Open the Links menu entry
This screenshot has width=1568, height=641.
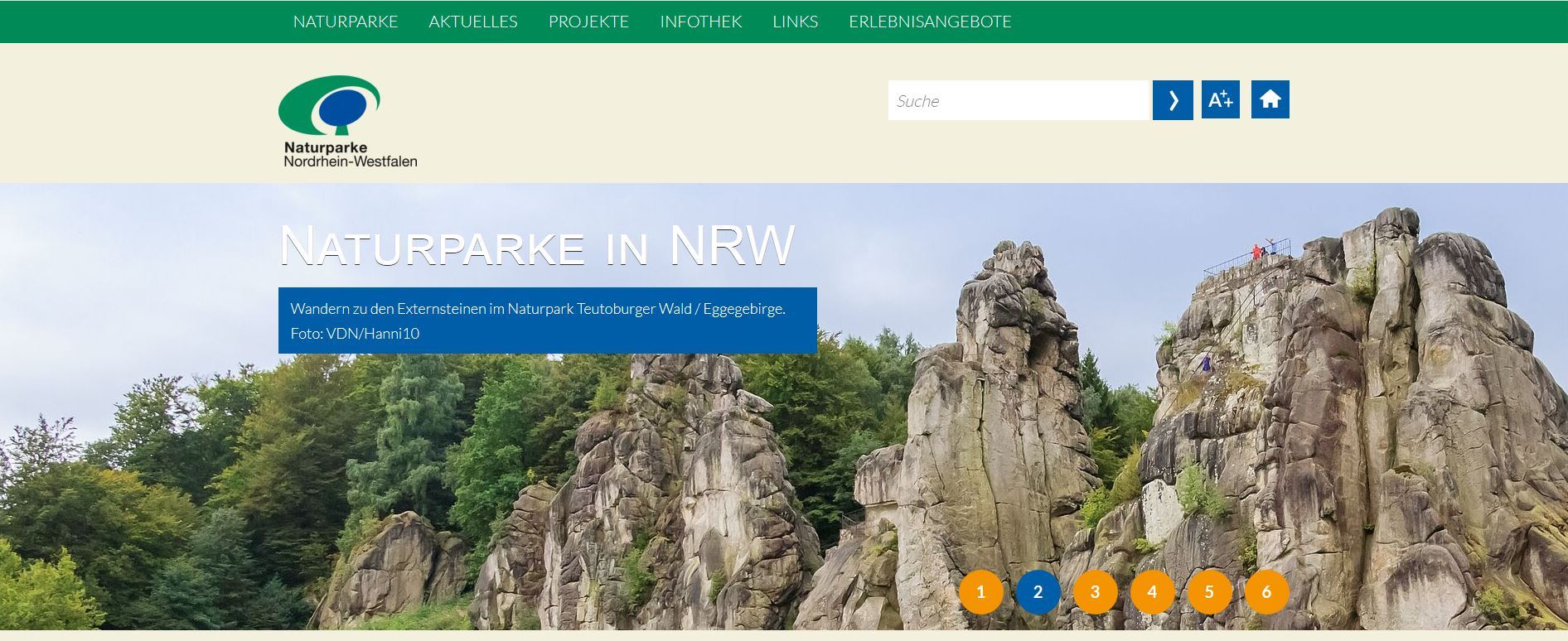pyautogui.click(x=795, y=22)
